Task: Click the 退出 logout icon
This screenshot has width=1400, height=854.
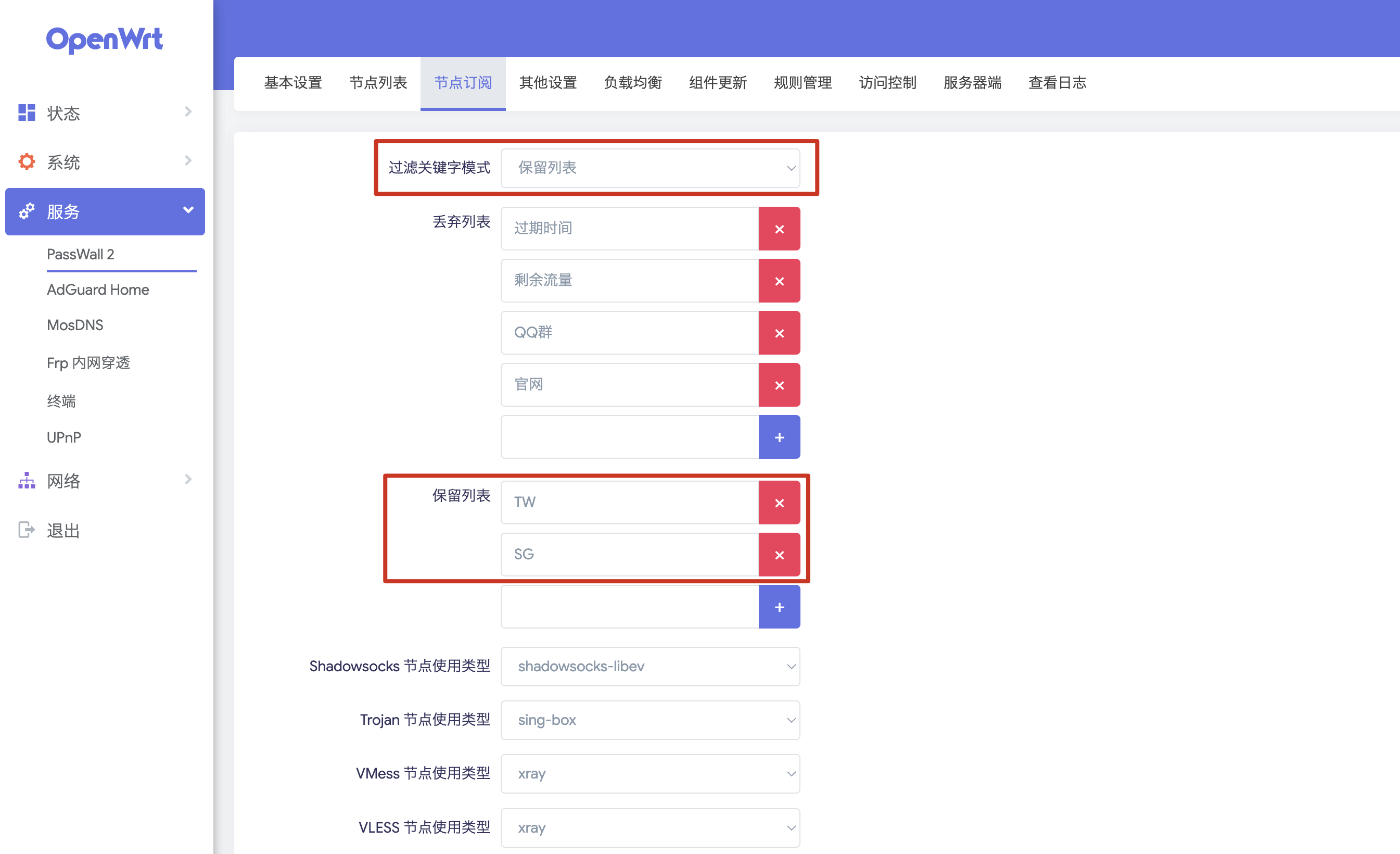Action: pyautogui.click(x=27, y=530)
